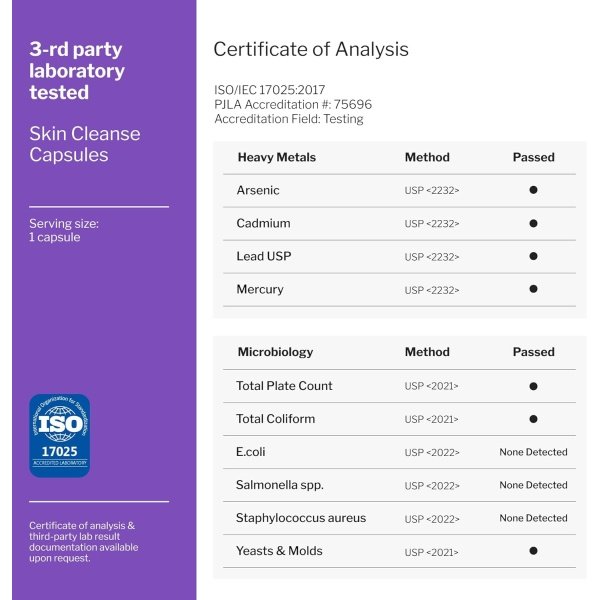This screenshot has height=600, width=600.
Task: Click the E.coli None Detected result
Action: pos(533,452)
